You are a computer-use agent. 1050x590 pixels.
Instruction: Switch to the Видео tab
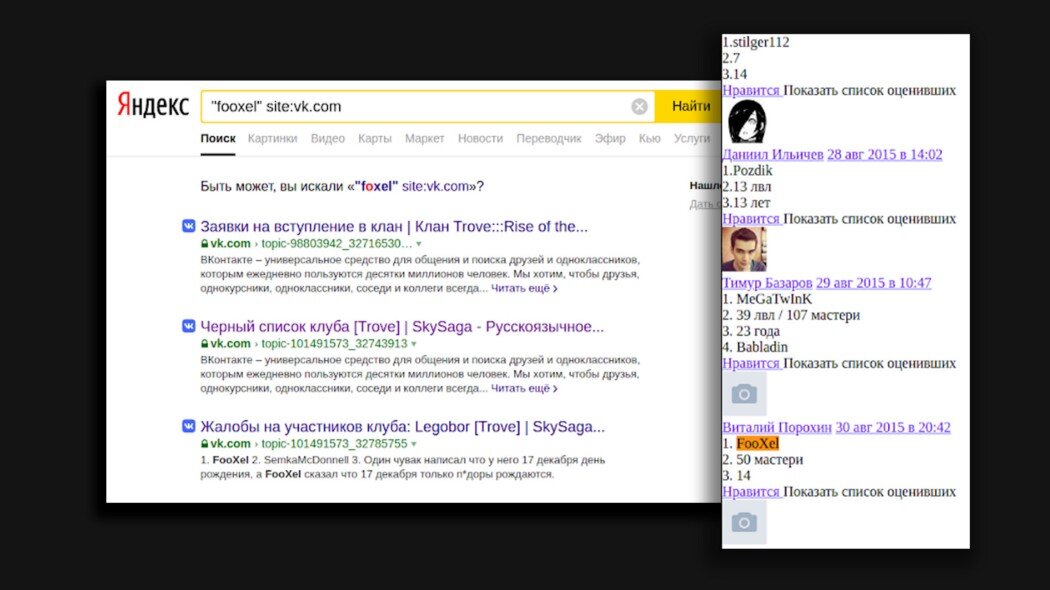tap(327, 139)
